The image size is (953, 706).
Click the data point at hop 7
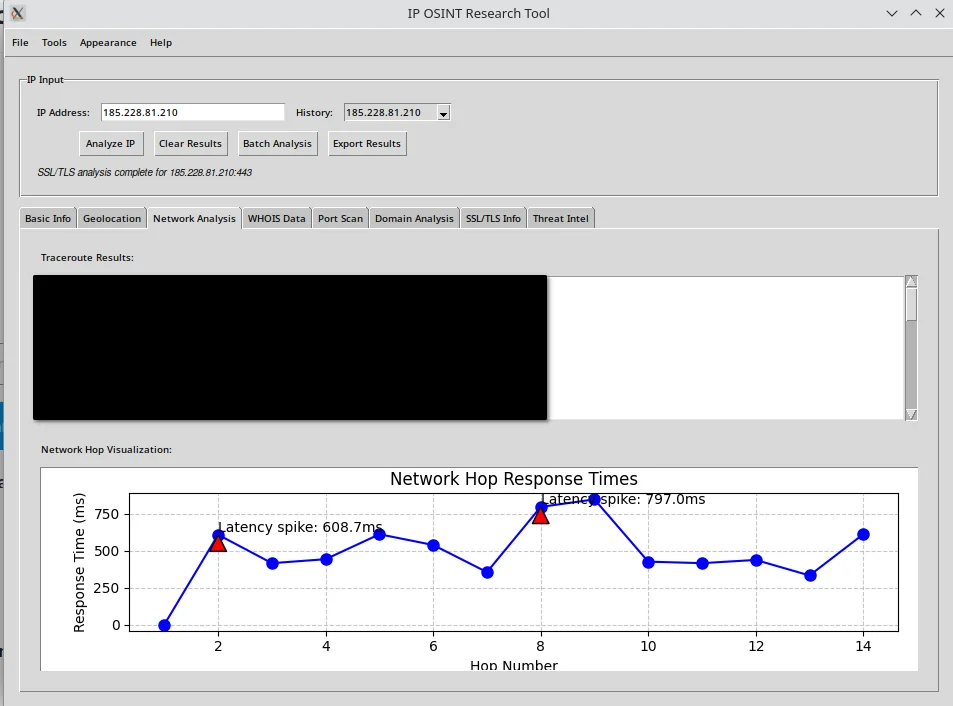click(487, 572)
